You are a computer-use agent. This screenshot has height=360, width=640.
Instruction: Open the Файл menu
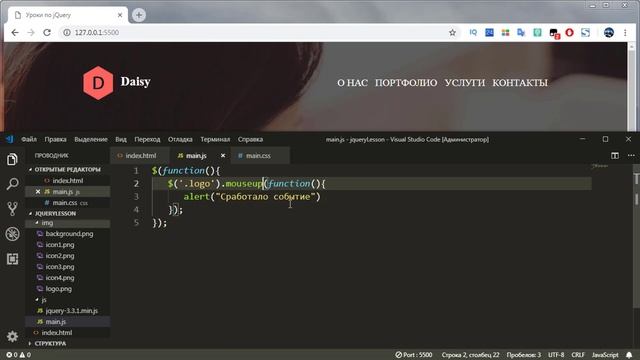click(29, 139)
